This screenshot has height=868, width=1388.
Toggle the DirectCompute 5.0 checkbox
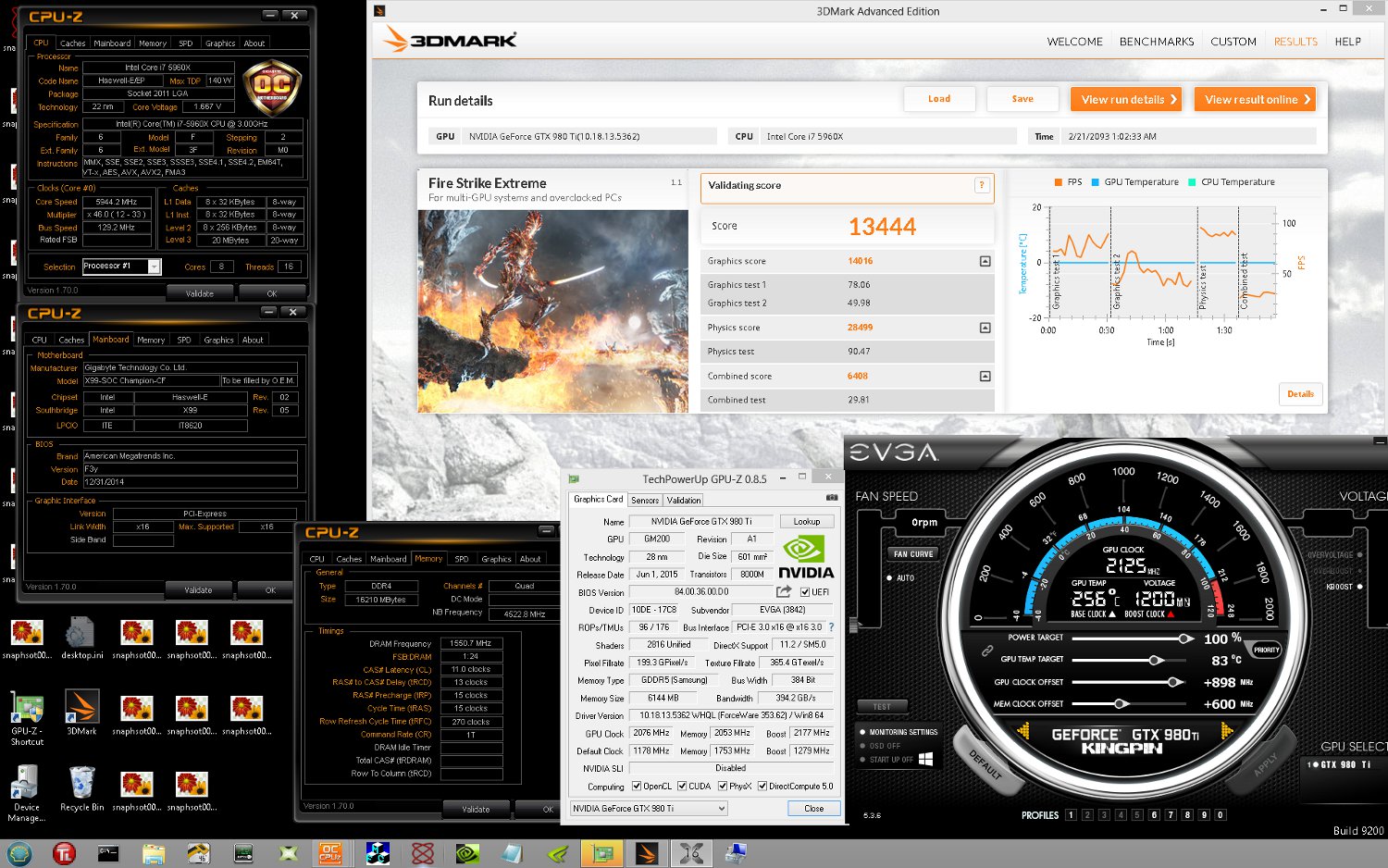coord(762,787)
